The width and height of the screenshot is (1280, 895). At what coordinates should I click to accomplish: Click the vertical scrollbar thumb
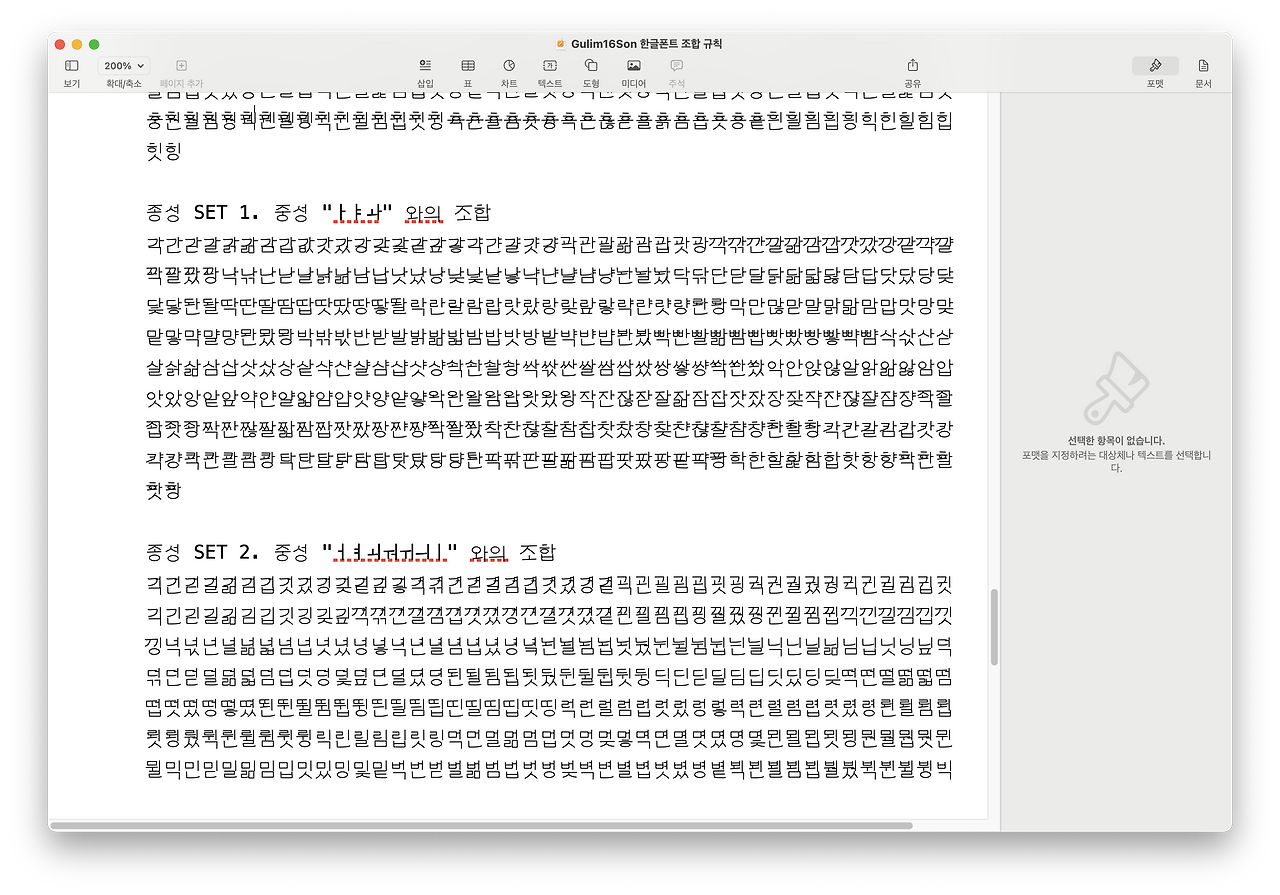pos(994,627)
